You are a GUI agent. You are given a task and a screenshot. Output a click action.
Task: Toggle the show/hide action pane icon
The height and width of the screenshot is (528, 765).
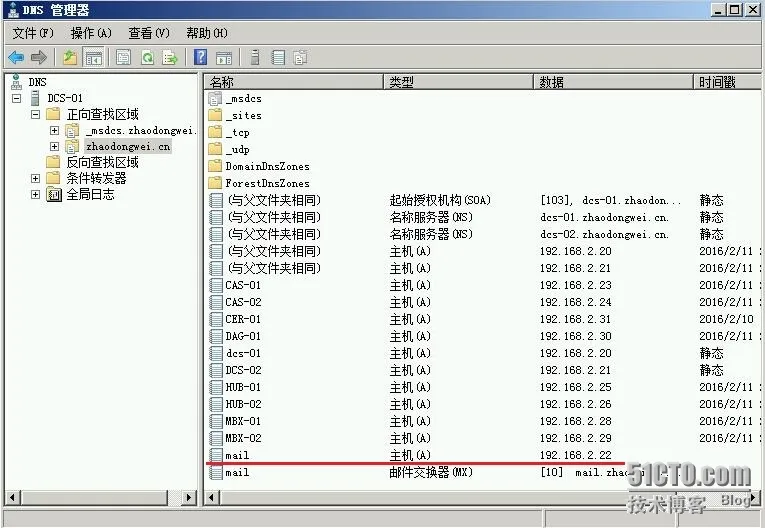coord(224,58)
